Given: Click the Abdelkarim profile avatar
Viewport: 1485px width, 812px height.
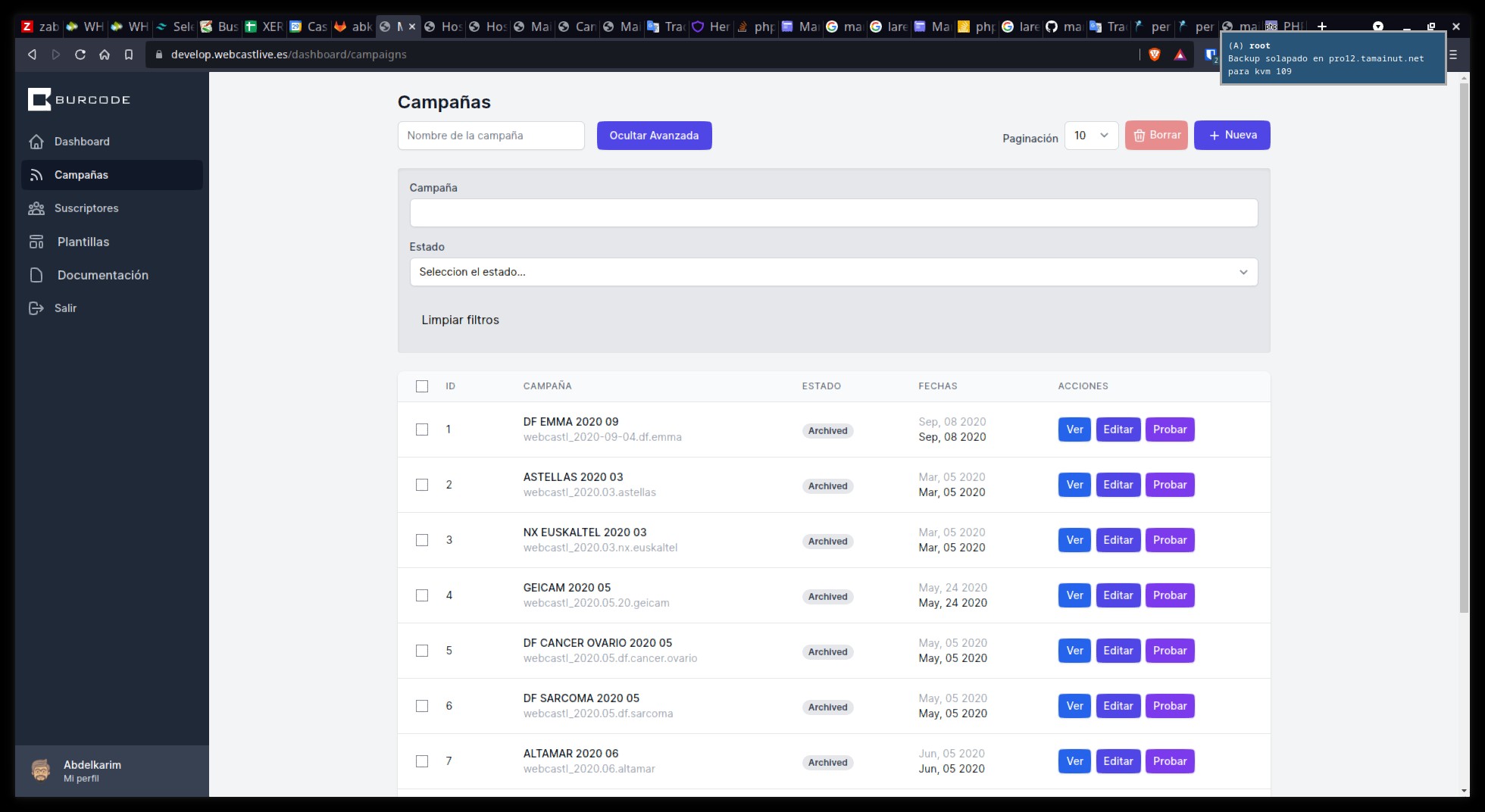Looking at the screenshot, I should point(41,770).
